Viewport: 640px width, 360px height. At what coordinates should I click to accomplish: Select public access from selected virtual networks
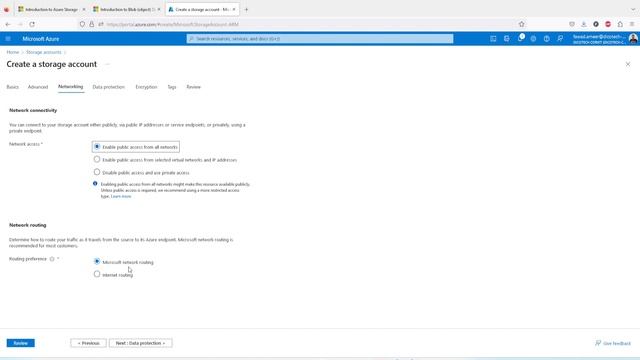coord(97,159)
